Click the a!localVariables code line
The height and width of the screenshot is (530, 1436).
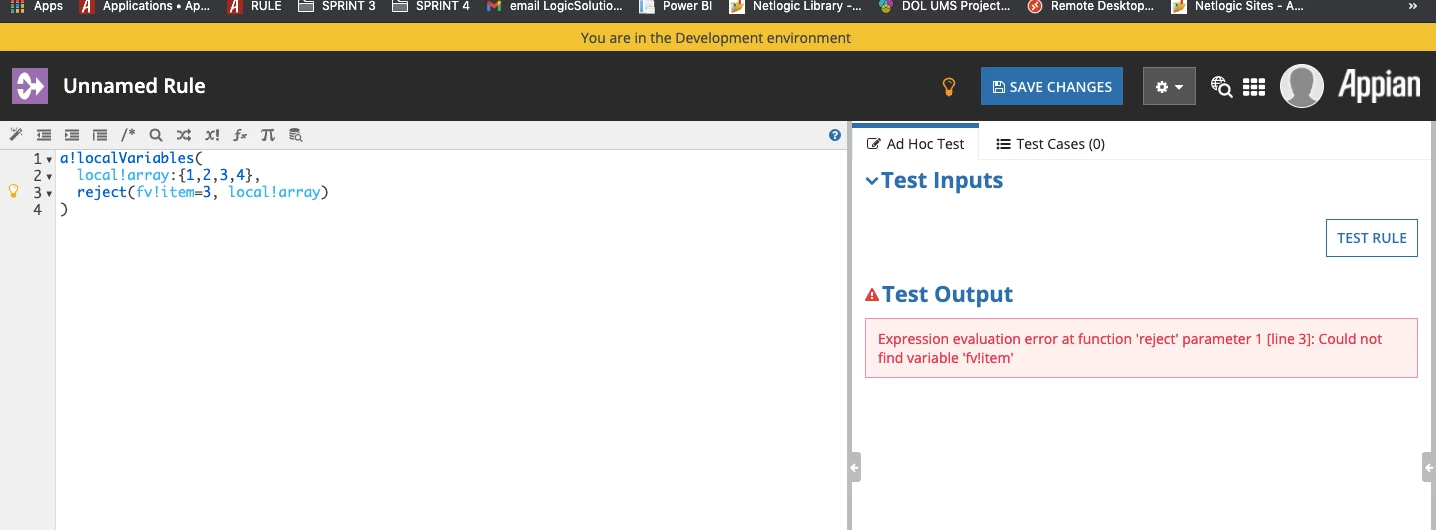tap(131, 159)
